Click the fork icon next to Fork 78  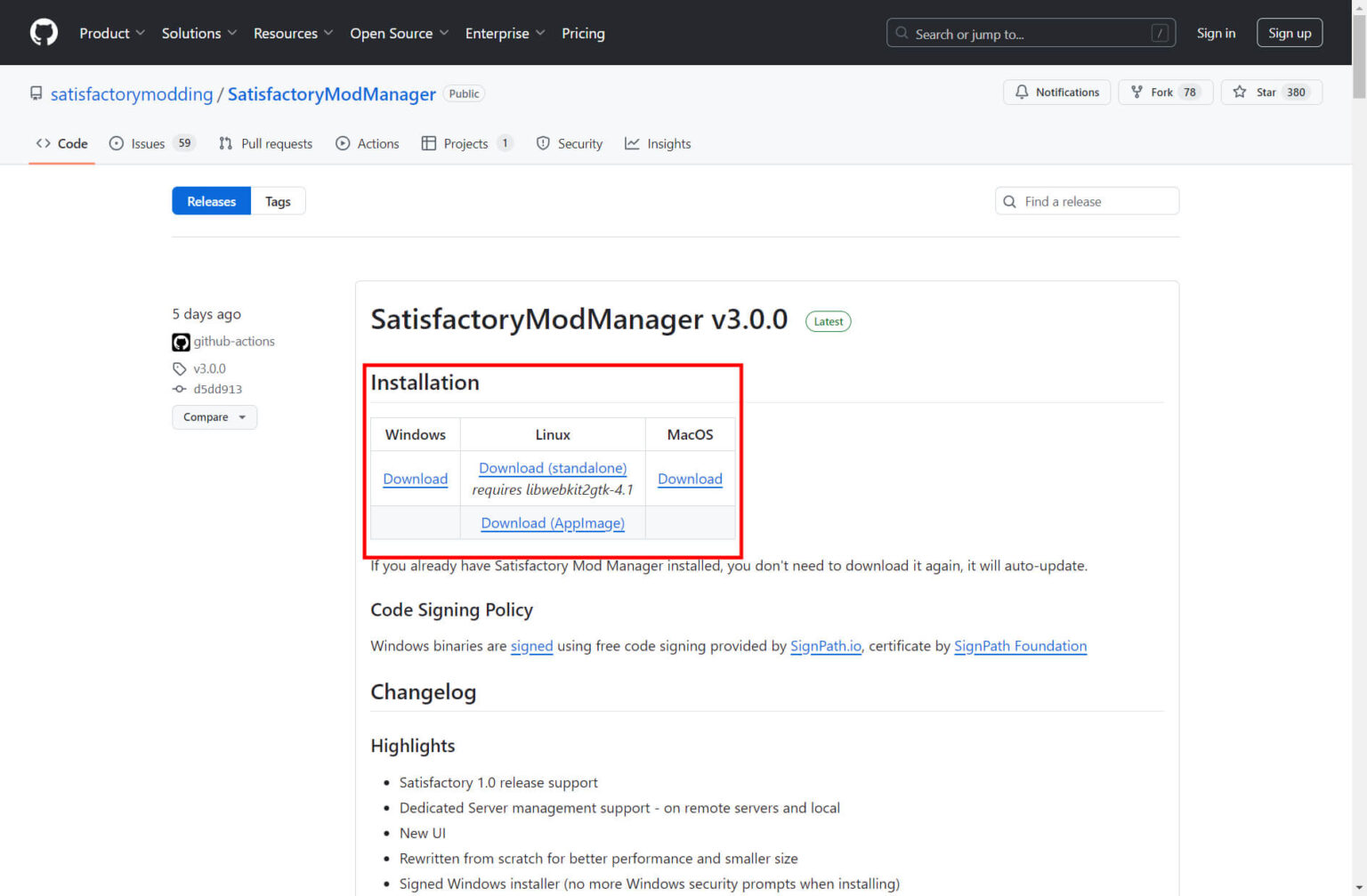[x=1136, y=92]
